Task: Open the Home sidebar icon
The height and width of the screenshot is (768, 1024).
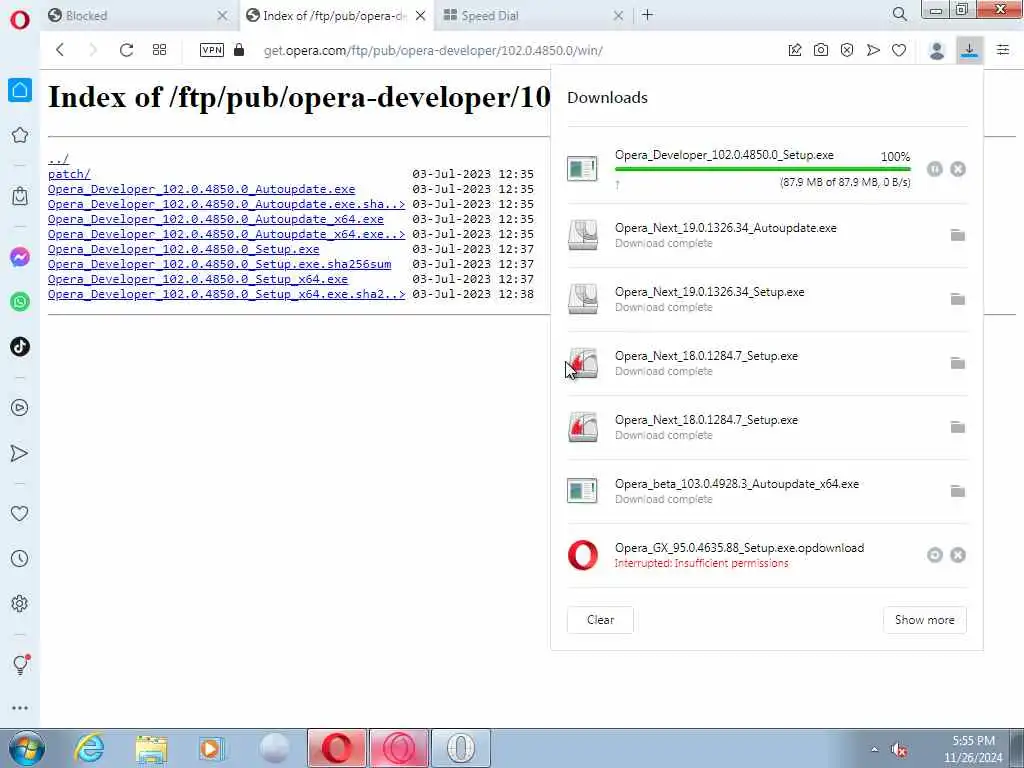Action: (20, 90)
